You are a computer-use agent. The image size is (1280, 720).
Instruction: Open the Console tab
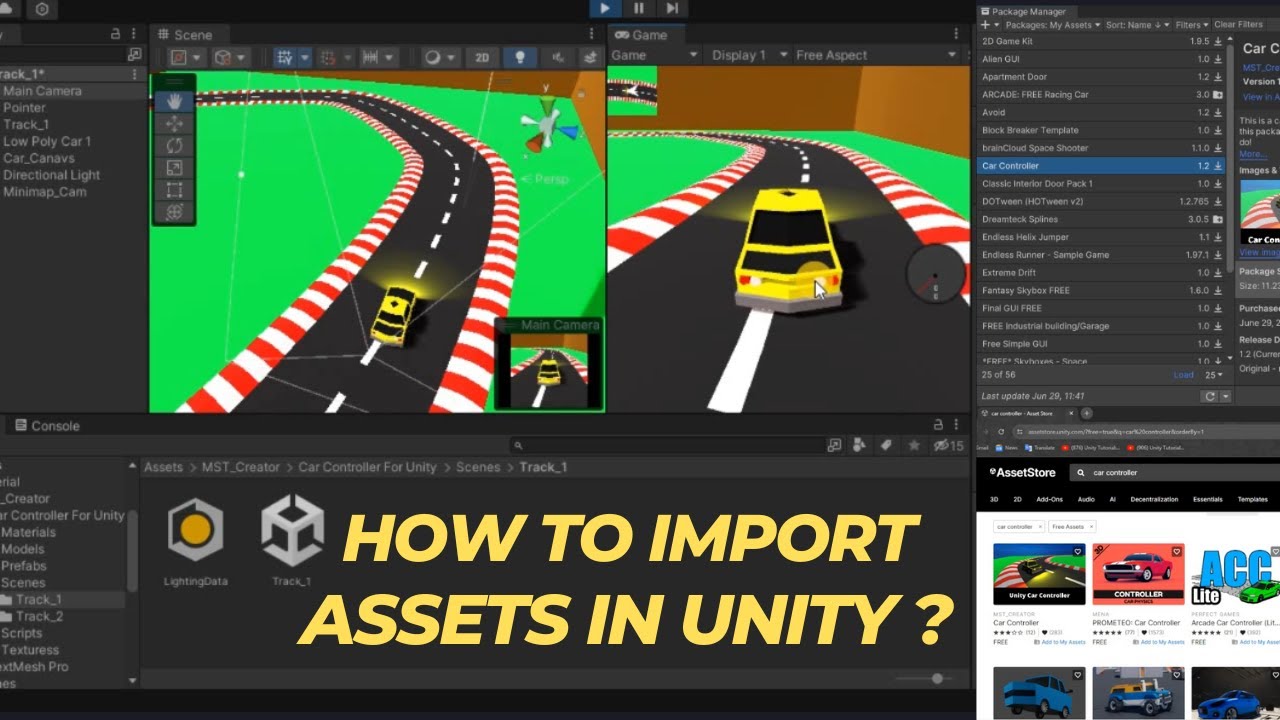click(46, 426)
